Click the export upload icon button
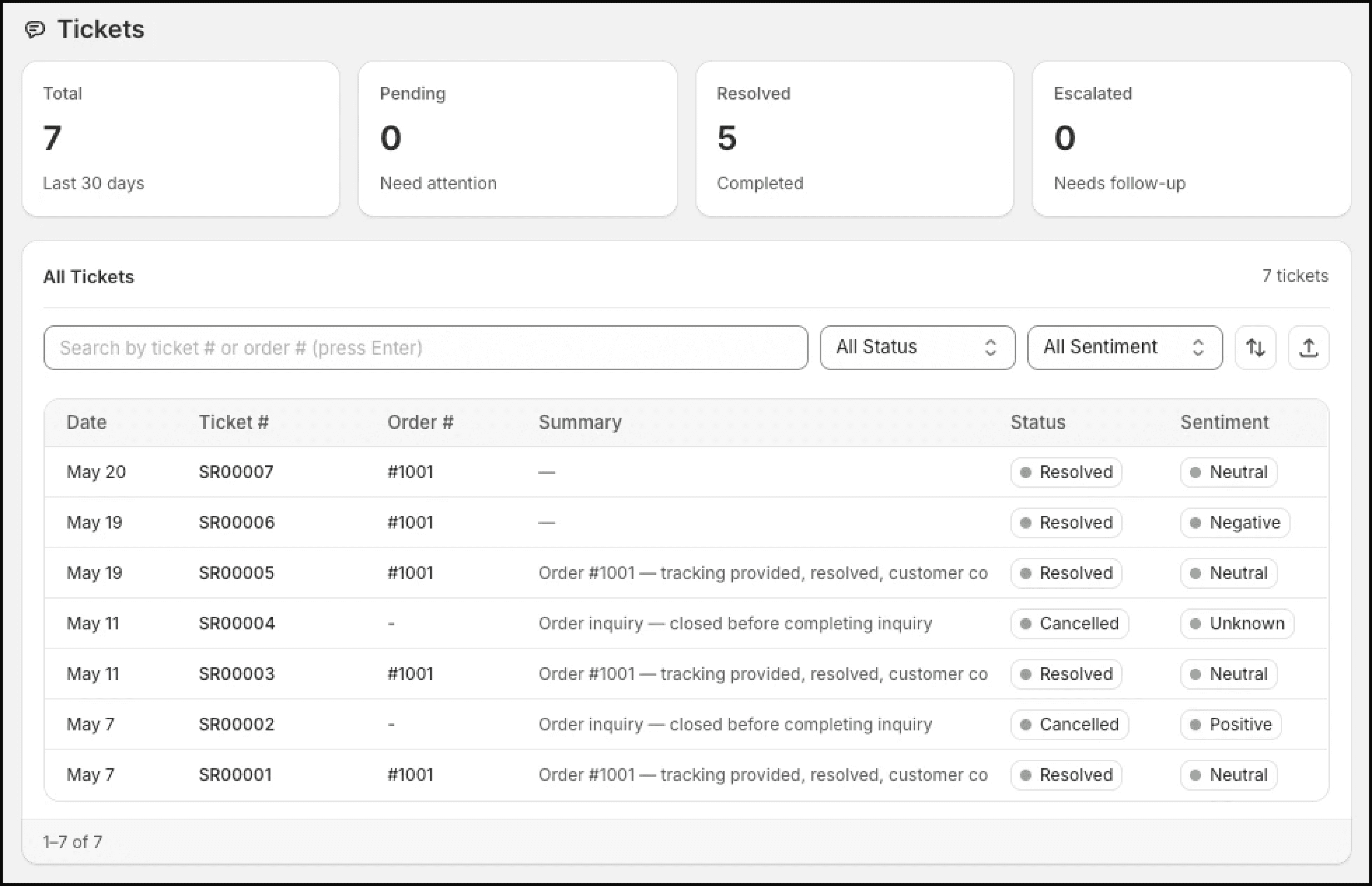This screenshot has height=886, width=1372. (x=1309, y=347)
